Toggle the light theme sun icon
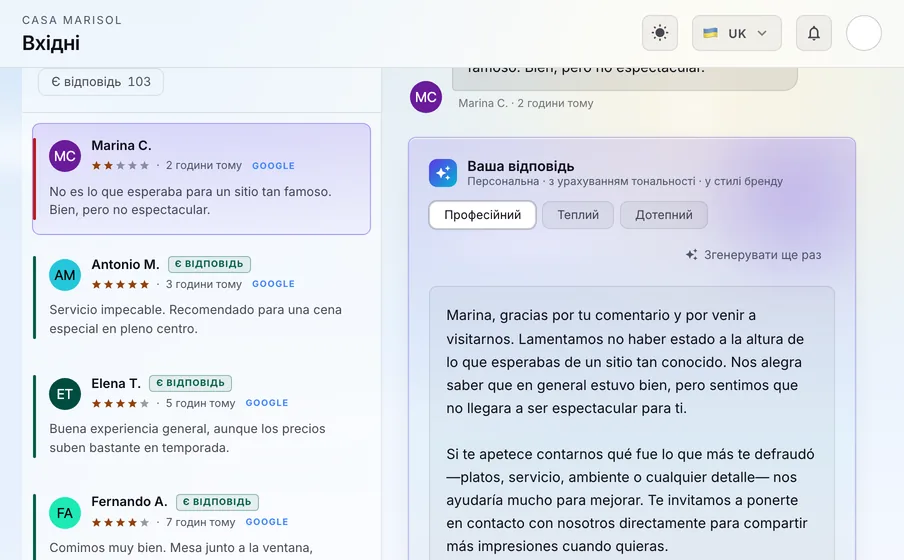This screenshot has height=560, width=904. tap(660, 33)
